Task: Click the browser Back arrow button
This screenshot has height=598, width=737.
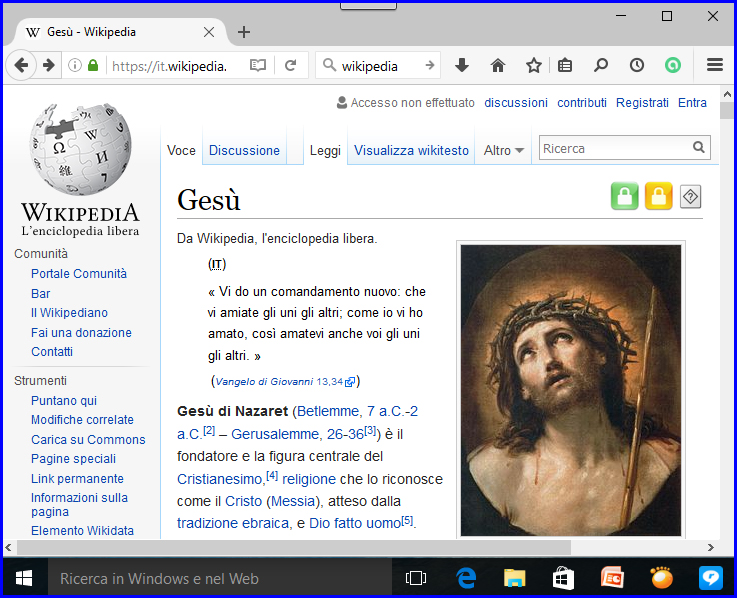Action: pyautogui.click(x=21, y=65)
